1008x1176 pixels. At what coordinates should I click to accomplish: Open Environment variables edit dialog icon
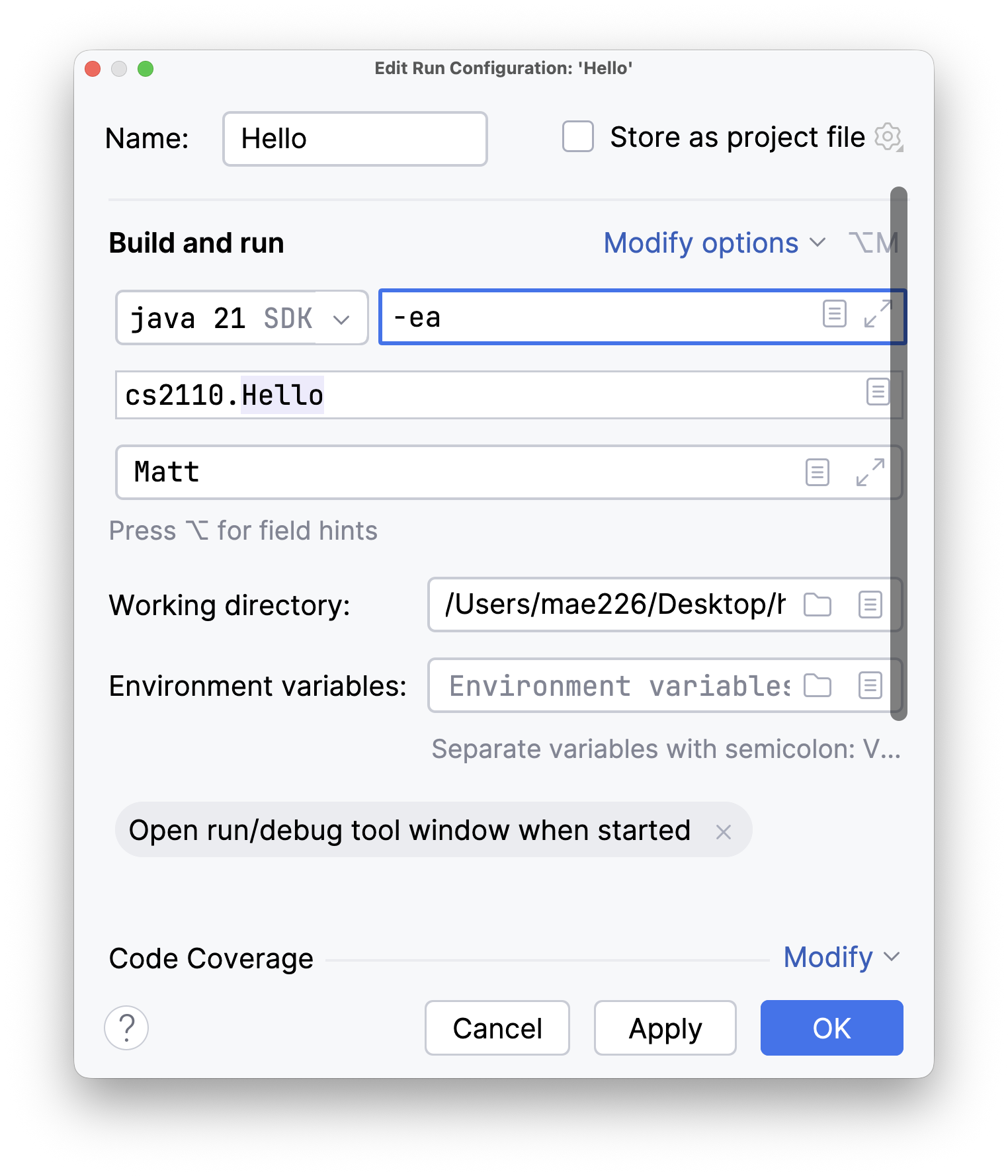click(x=870, y=685)
